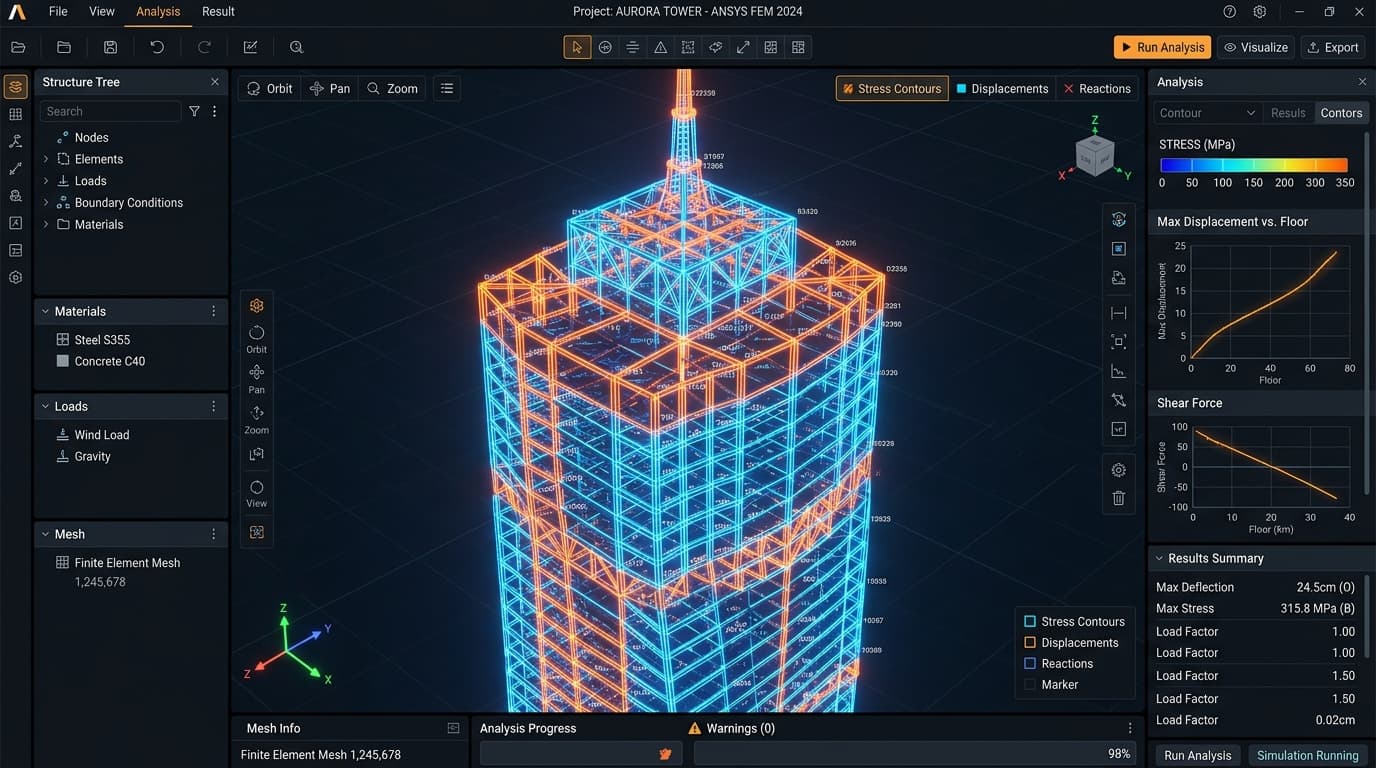The width and height of the screenshot is (1376, 768).
Task: Click the Zoom button in viewport toolbar
Action: point(392,88)
